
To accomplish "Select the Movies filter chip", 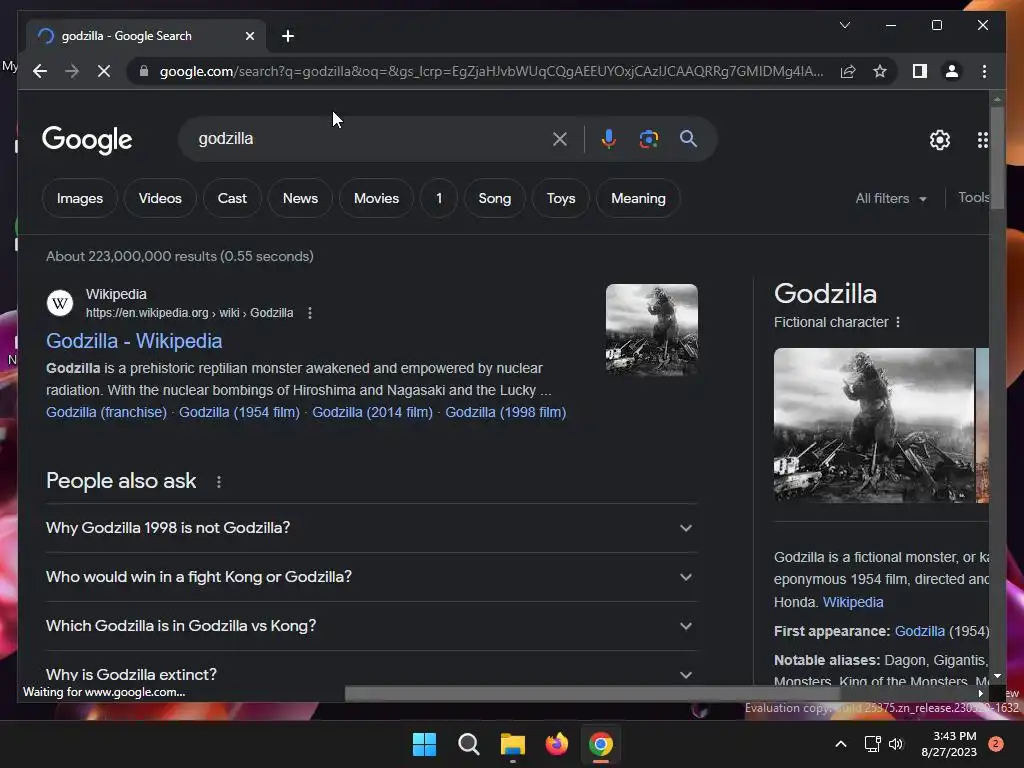I will [376, 199].
